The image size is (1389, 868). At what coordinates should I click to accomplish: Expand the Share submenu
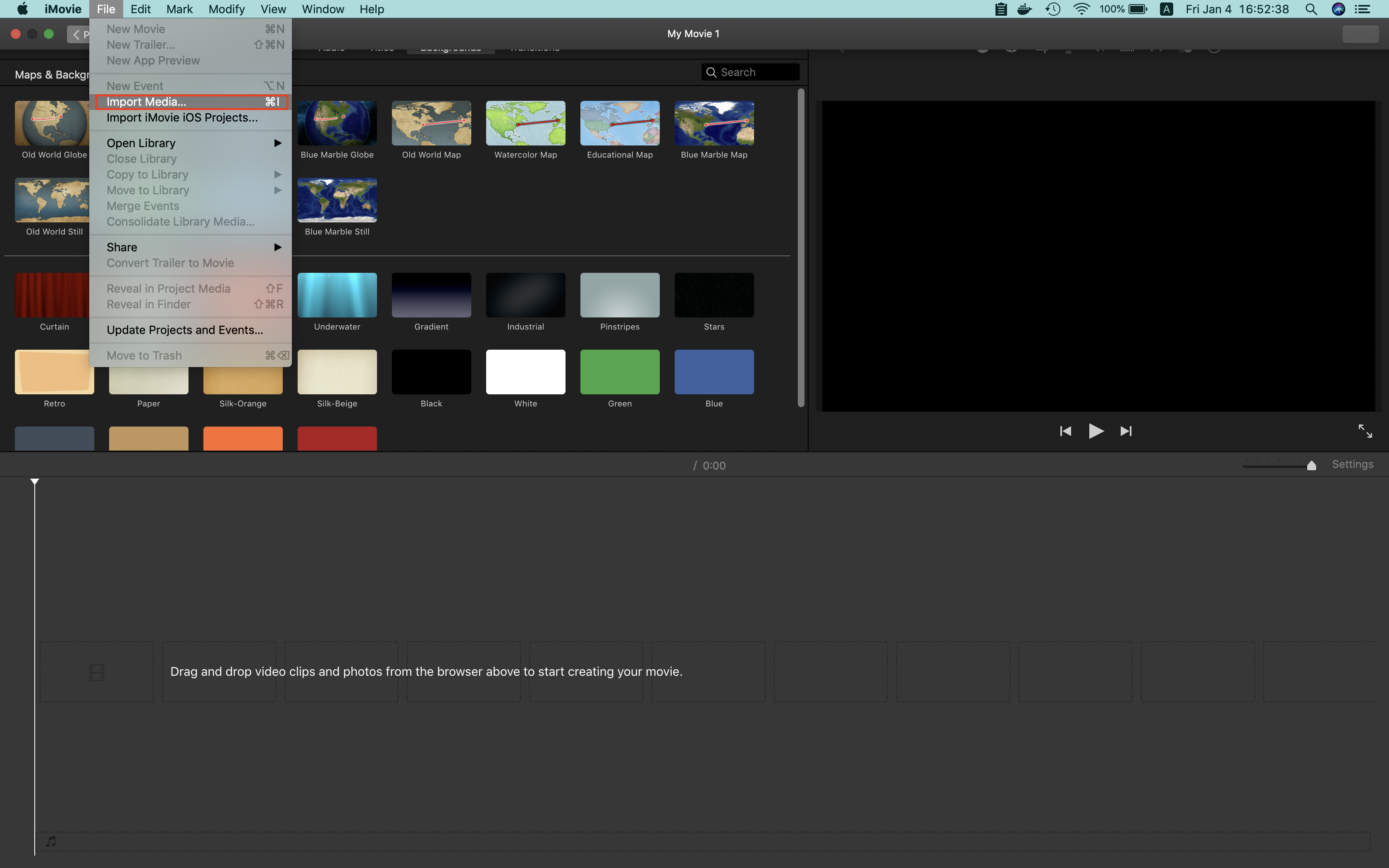[191, 248]
